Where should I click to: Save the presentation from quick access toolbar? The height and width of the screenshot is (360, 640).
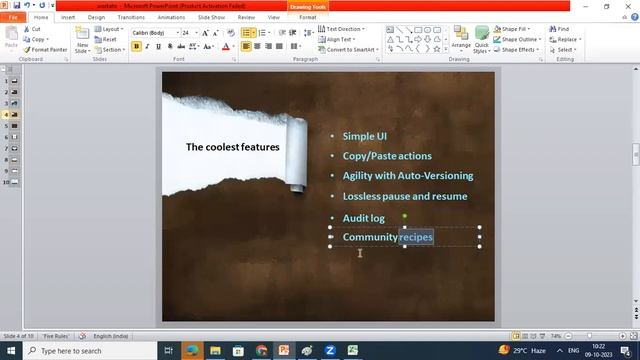point(17,5)
